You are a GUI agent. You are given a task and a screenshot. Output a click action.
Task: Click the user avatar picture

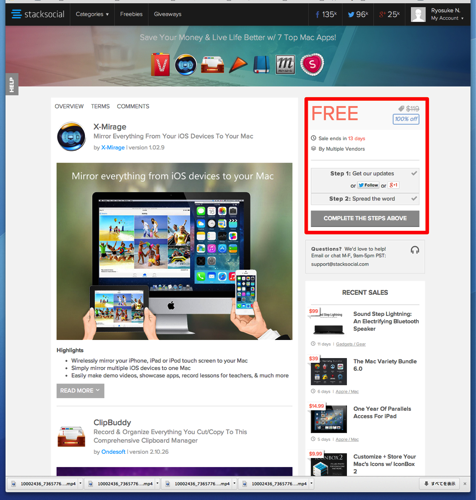(418, 14)
